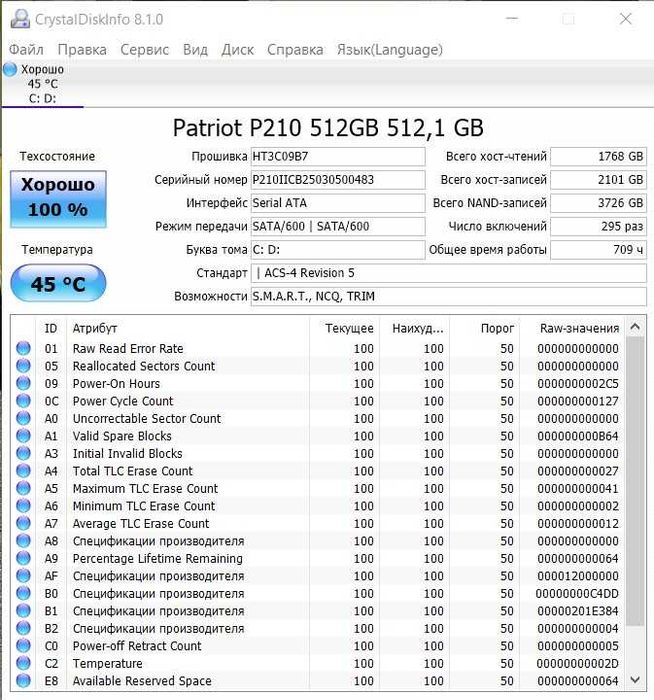Click the power-on count value 295 раз
This screenshot has width=654, height=700.
(x=598, y=226)
